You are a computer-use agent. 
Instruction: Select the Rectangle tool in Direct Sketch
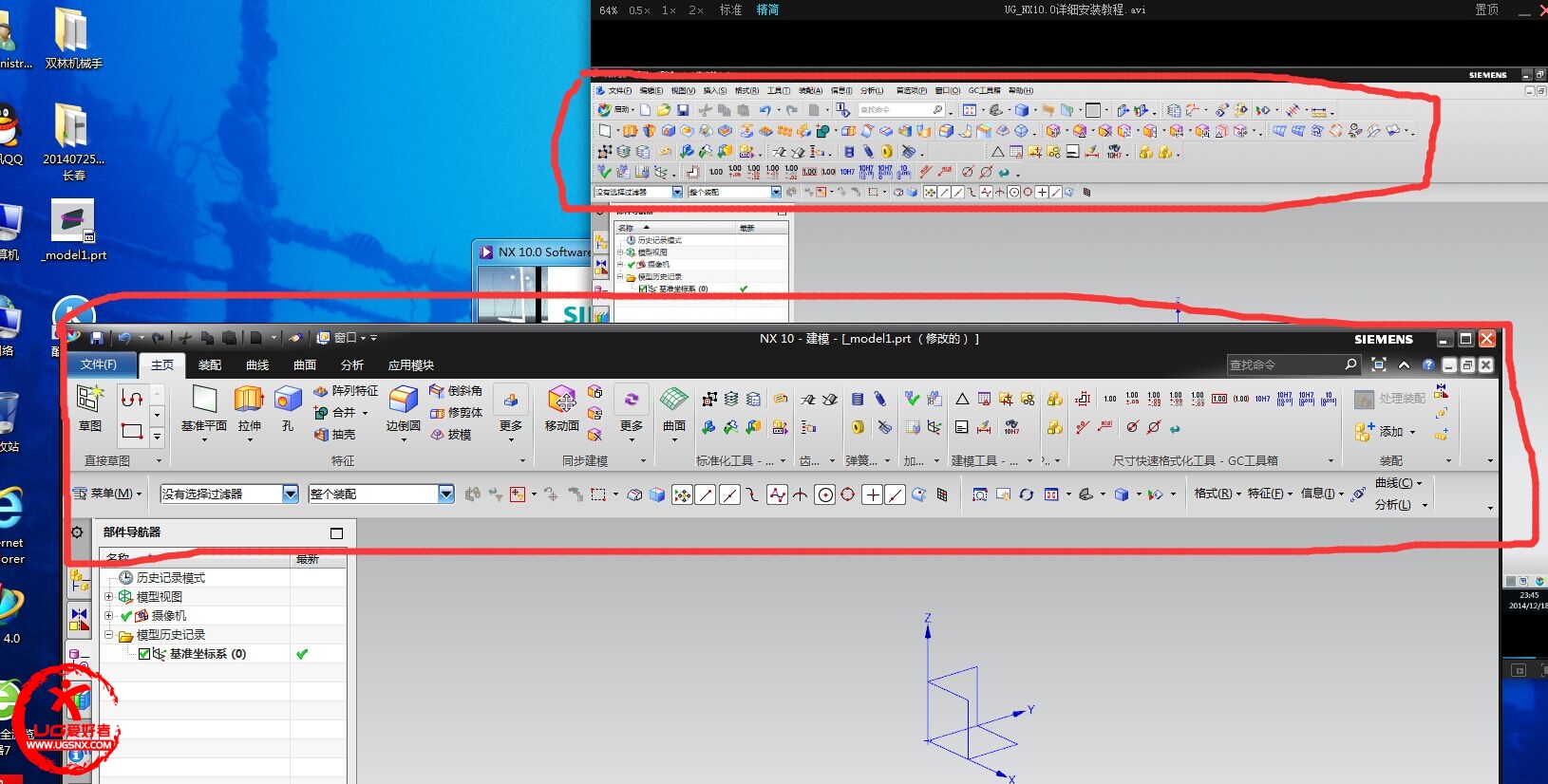(x=132, y=432)
